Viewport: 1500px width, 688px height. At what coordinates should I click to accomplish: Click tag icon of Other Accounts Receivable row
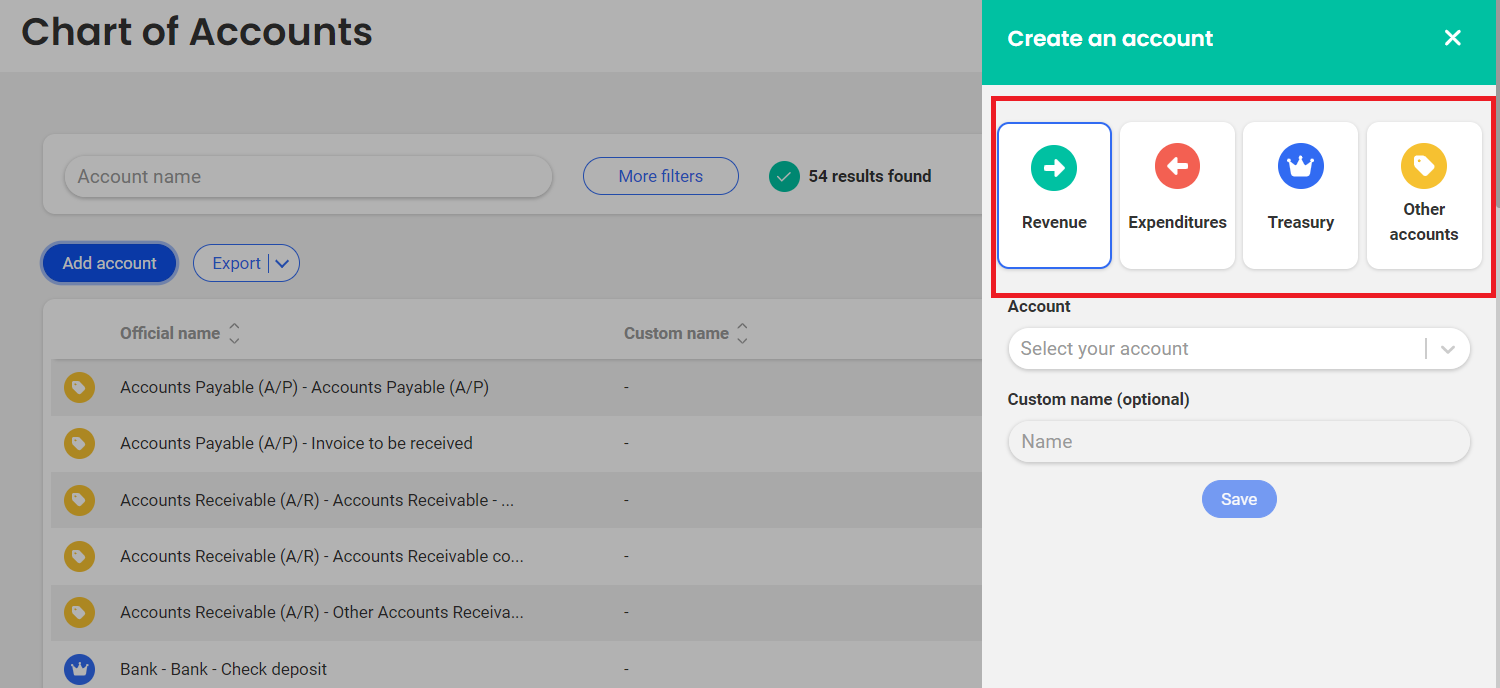point(80,612)
